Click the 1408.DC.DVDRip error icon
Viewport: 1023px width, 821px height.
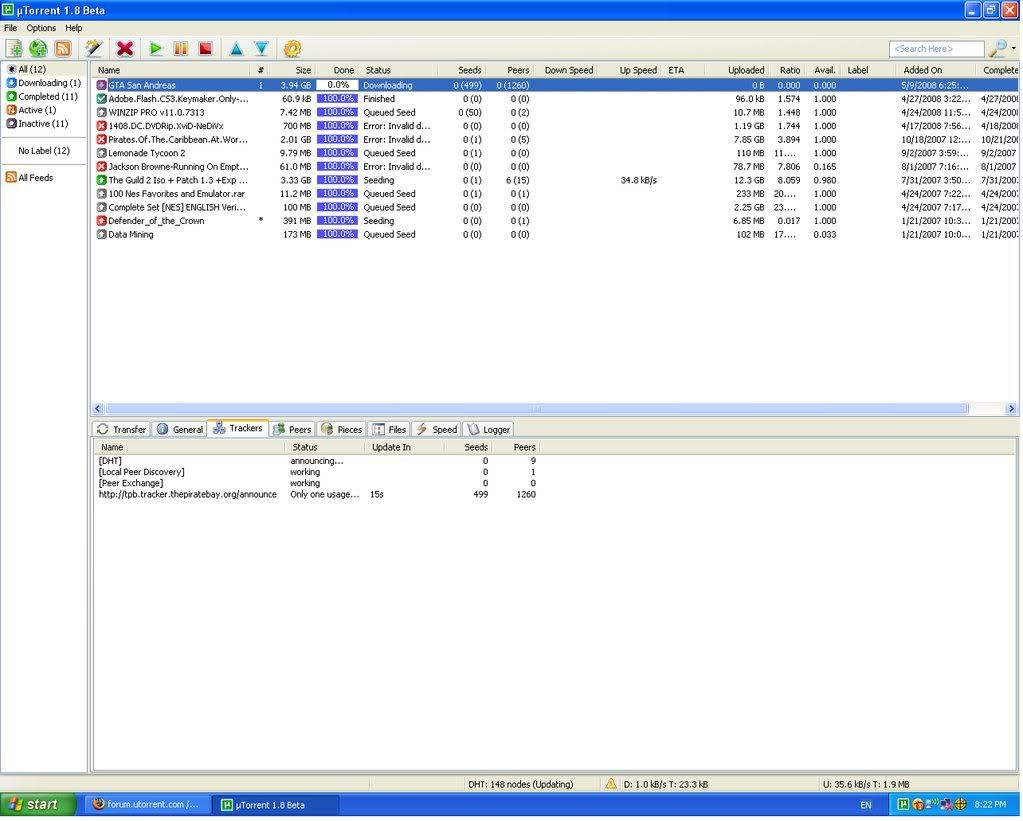point(101,126)
